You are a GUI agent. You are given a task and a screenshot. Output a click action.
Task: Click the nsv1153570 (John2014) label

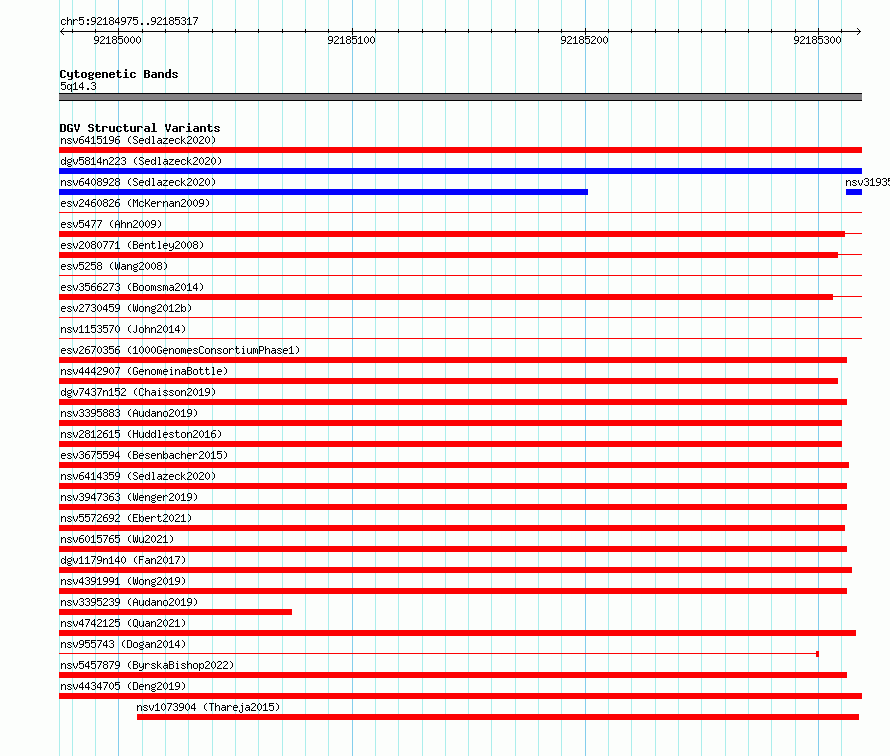pyautogui.click(x=123, y=329)
